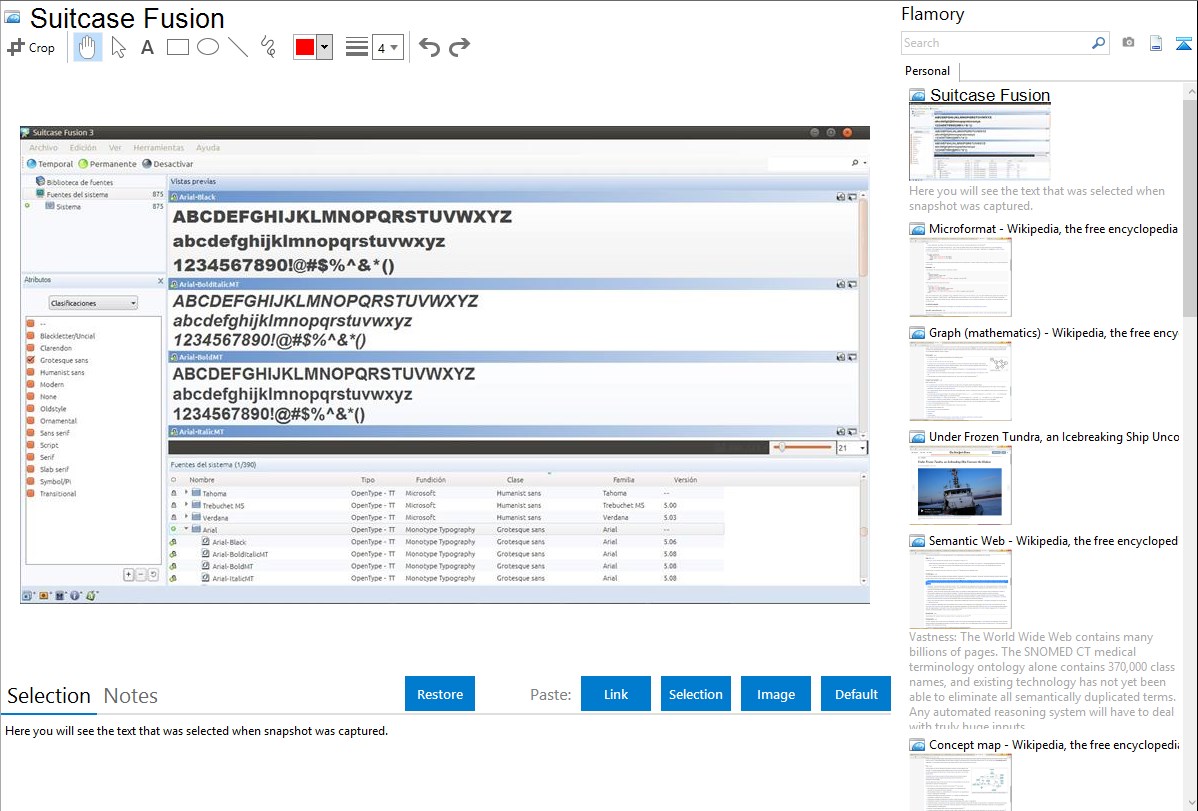
Task: Expand the line width dropdown showing 4
Action: (388, 47)
